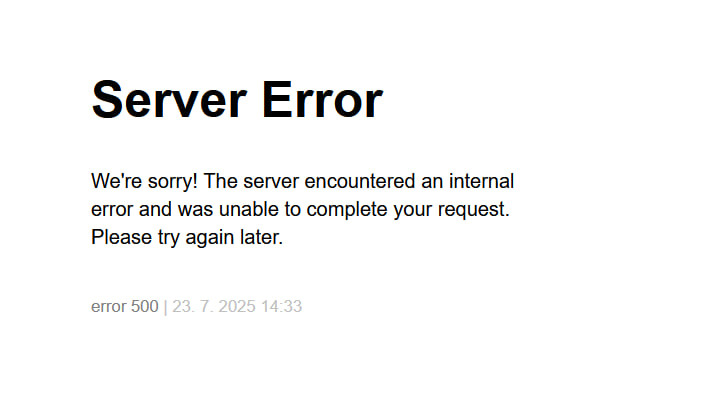Click the word "The" after "We're sorry!"
The height and width of the screenshot is (408, 714).
[x=220, y=181]
